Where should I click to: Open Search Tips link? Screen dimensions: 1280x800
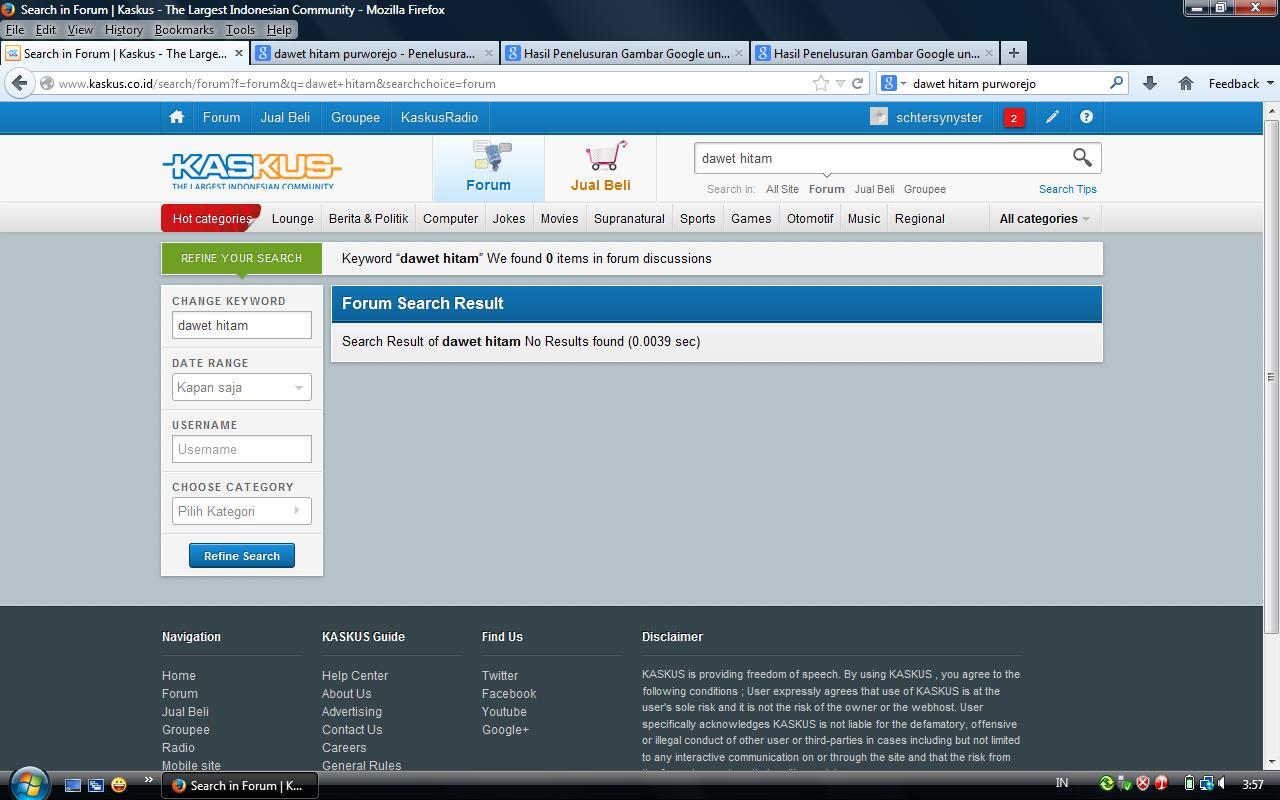pos(1067,189)
